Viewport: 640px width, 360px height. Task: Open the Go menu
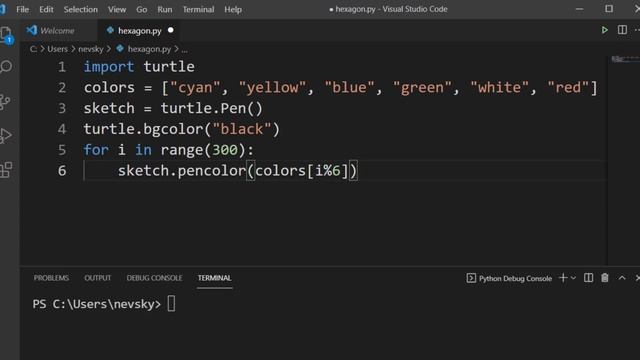click(142, 9)
